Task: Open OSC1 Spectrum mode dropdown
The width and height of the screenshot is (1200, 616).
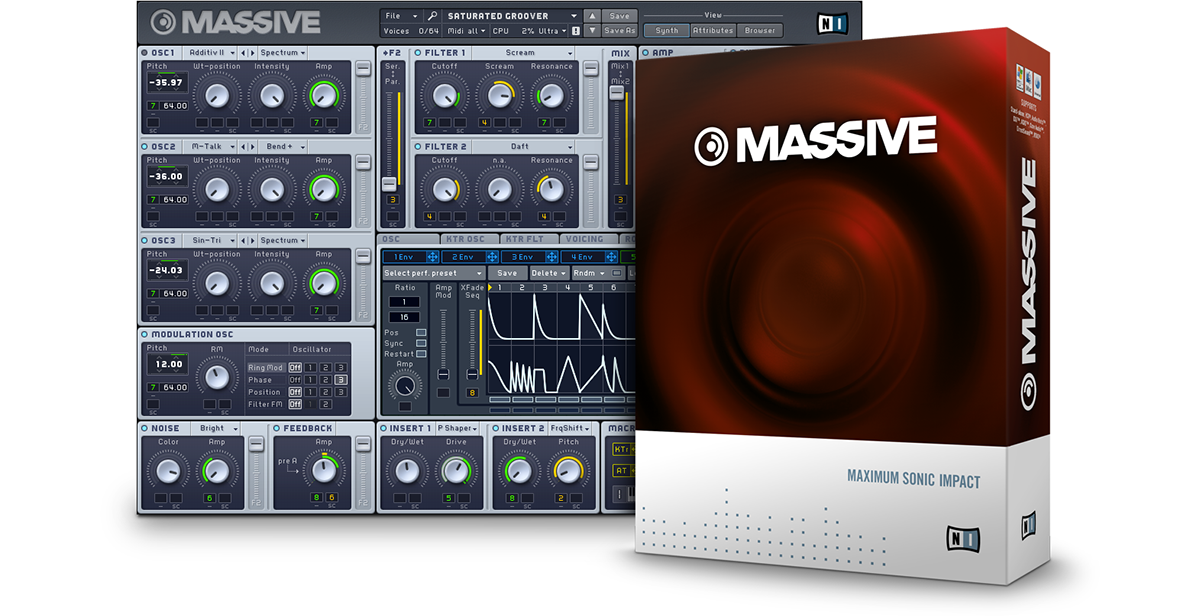Action: point(284,52)
